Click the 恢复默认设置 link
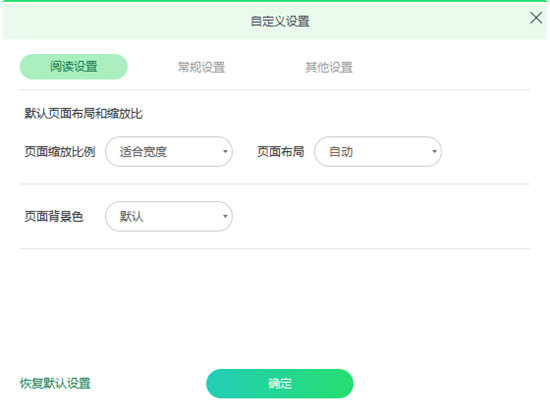The height and width of the screenshot is (418, 550). (55, 383)
